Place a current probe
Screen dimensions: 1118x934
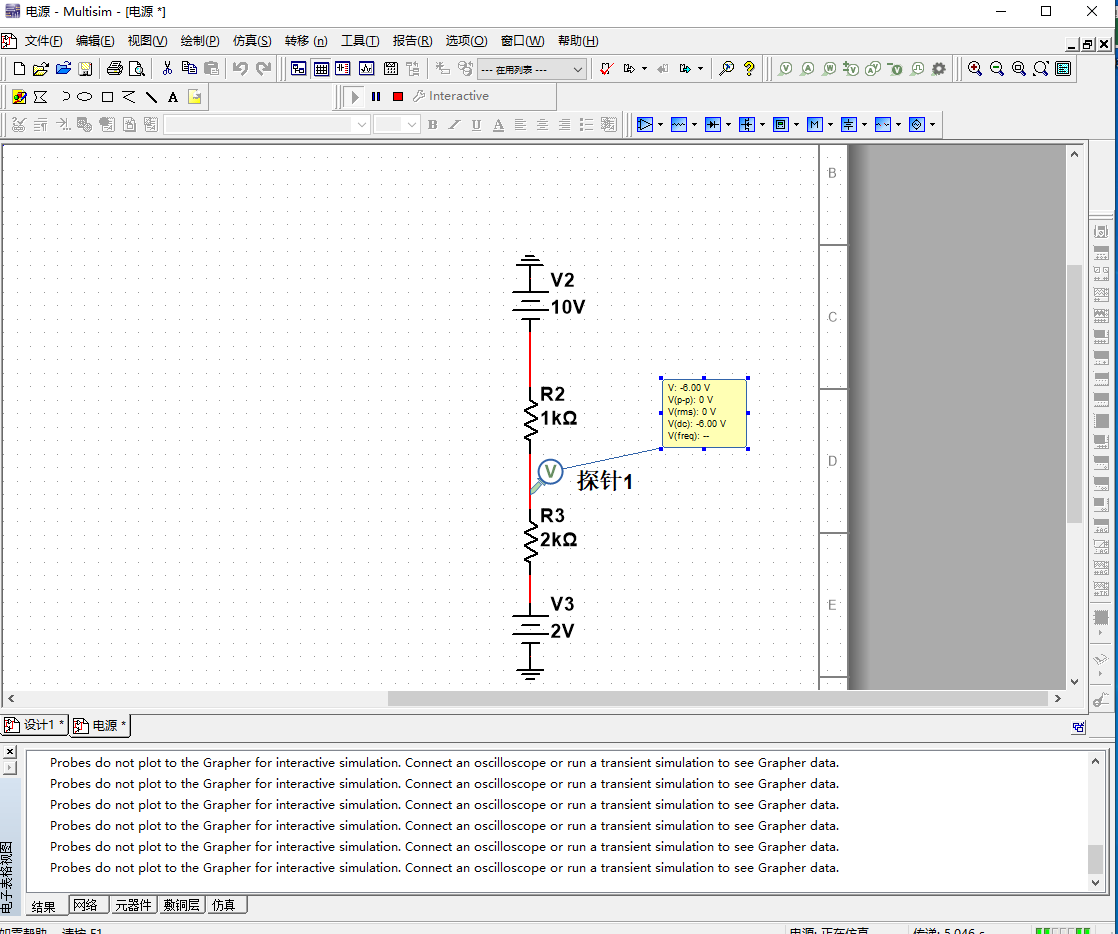coord(807,68)
